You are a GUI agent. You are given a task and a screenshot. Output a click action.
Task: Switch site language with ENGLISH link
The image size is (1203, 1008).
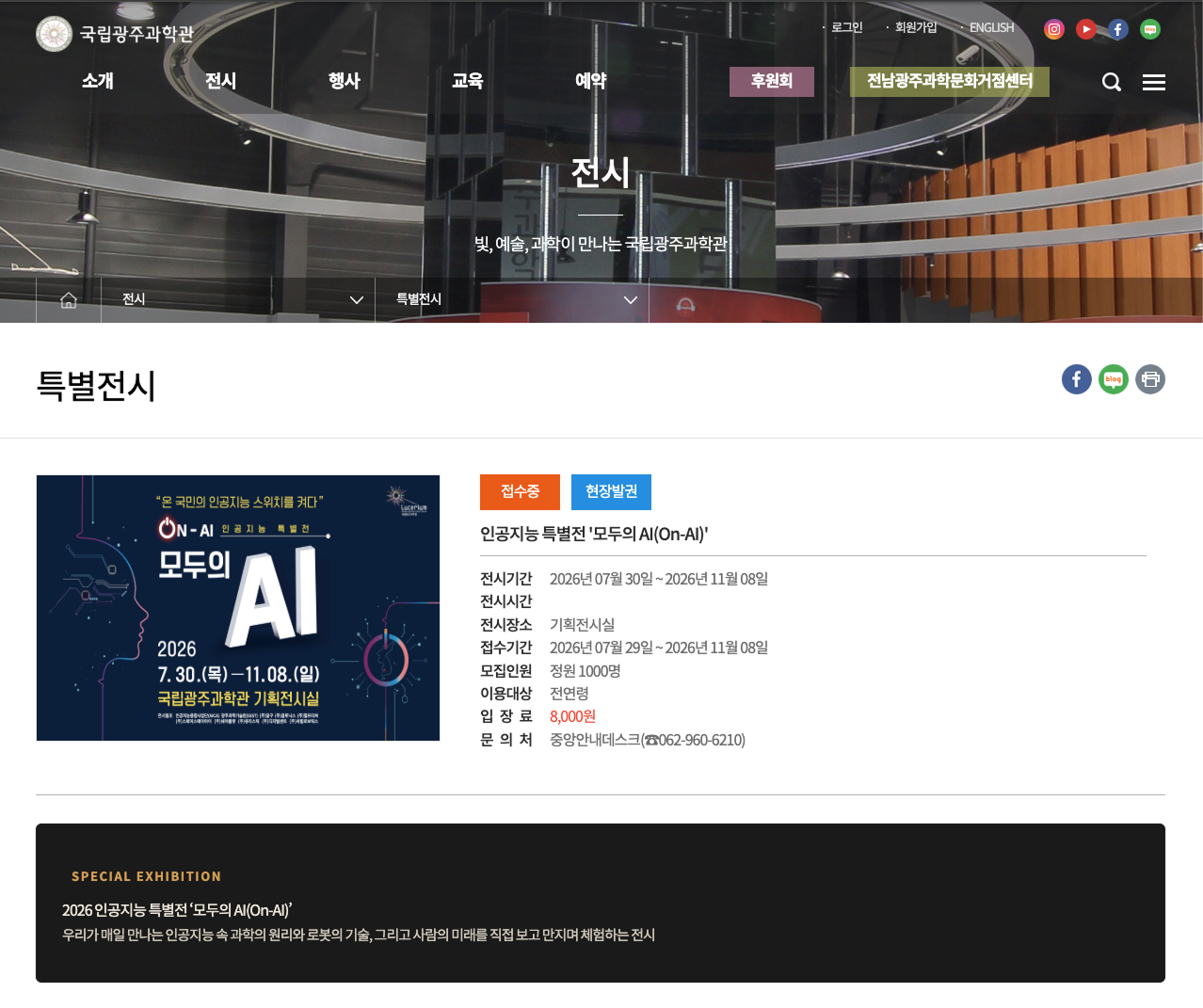(992, 28)
